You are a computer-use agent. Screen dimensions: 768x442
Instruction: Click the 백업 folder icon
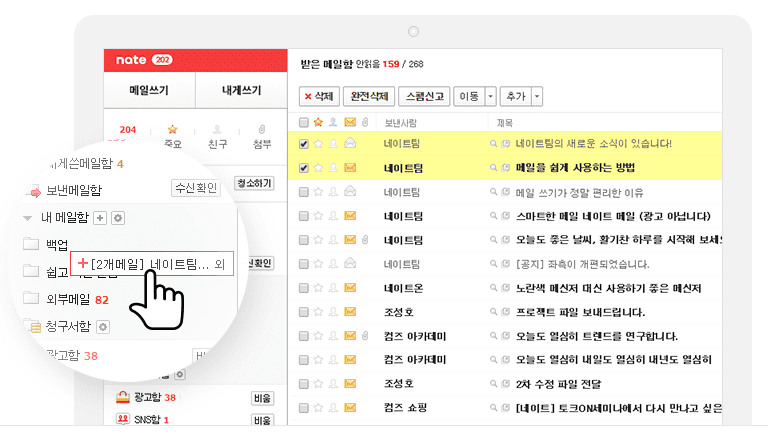tap(31, 244)
